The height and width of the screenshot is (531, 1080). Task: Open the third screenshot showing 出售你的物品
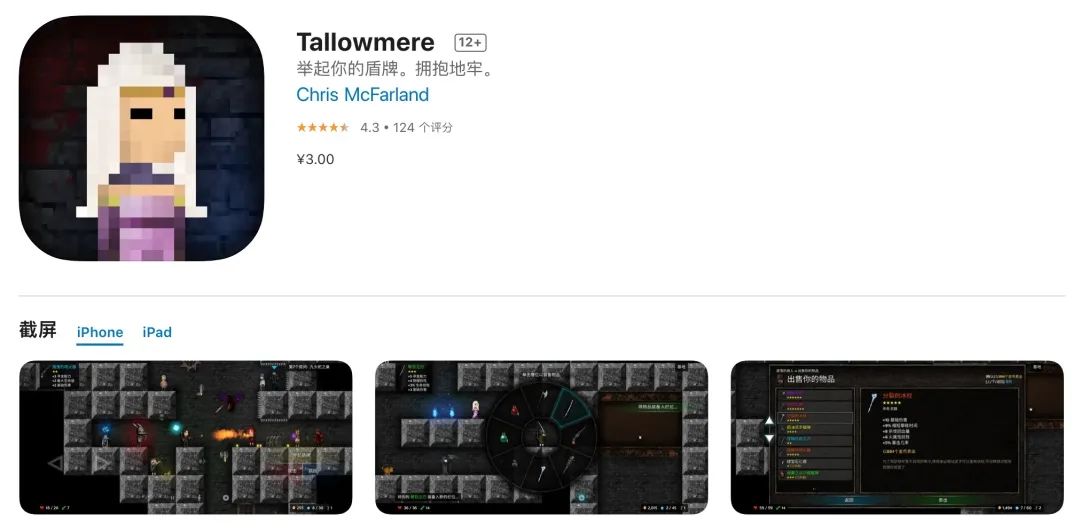point(897,437)
